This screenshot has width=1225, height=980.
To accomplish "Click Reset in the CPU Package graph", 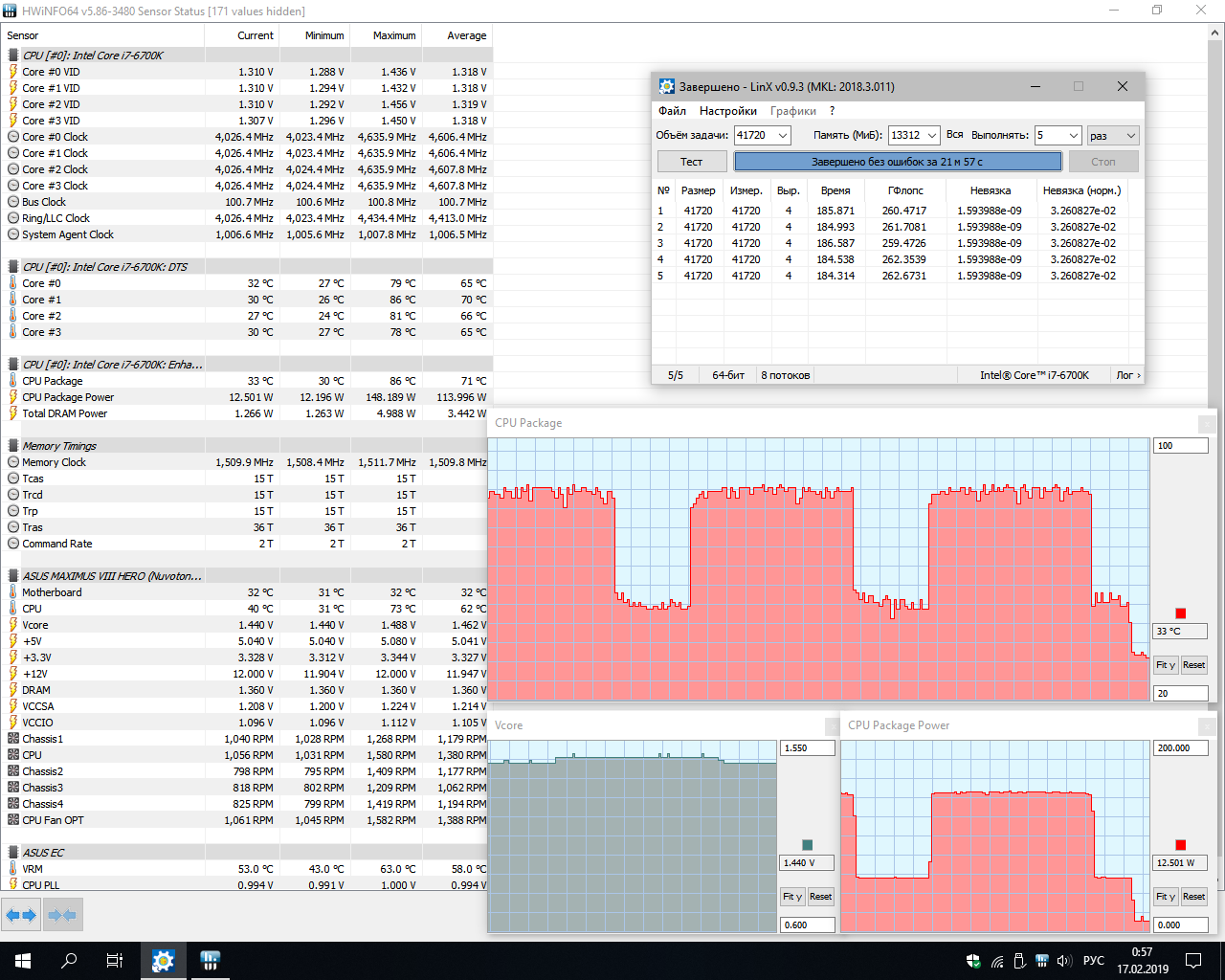I will click(1193, 665).
